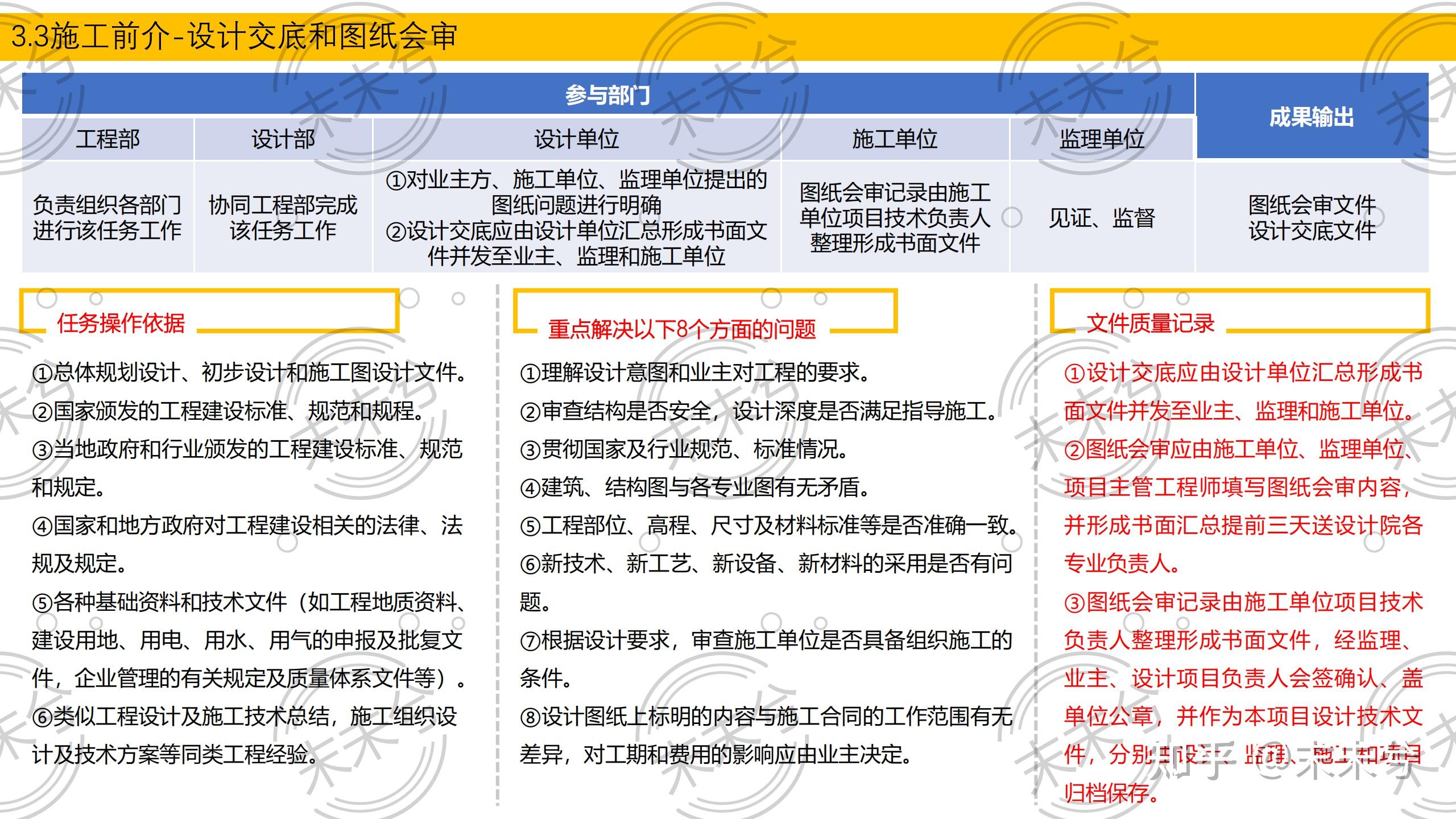Click the '设计部' column header
The height and width of the screenshot is (819, 1456).
(x=283, y=139)
